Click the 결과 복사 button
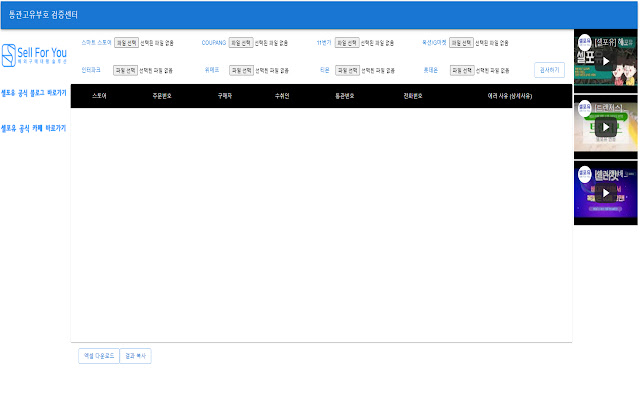The height and width of the screenshot is (400, 640). (136, 356)
